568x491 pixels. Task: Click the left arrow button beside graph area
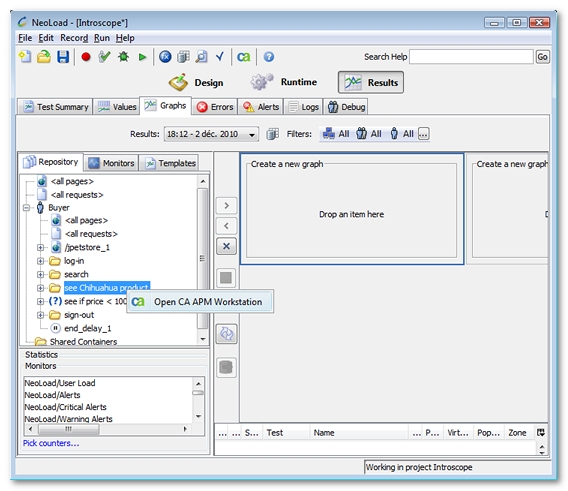point(226,226)
